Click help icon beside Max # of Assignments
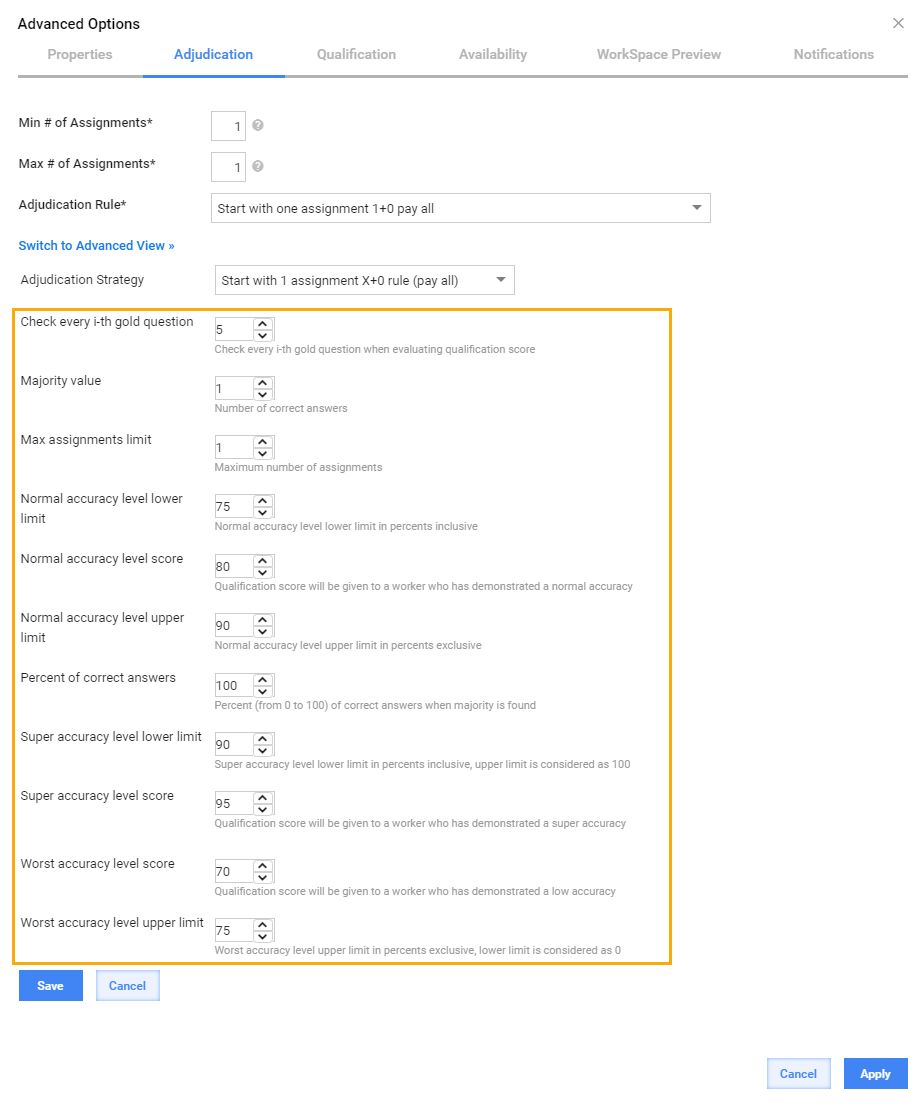This screenshot has height=1117, width=923. click(x=258, y=166)
